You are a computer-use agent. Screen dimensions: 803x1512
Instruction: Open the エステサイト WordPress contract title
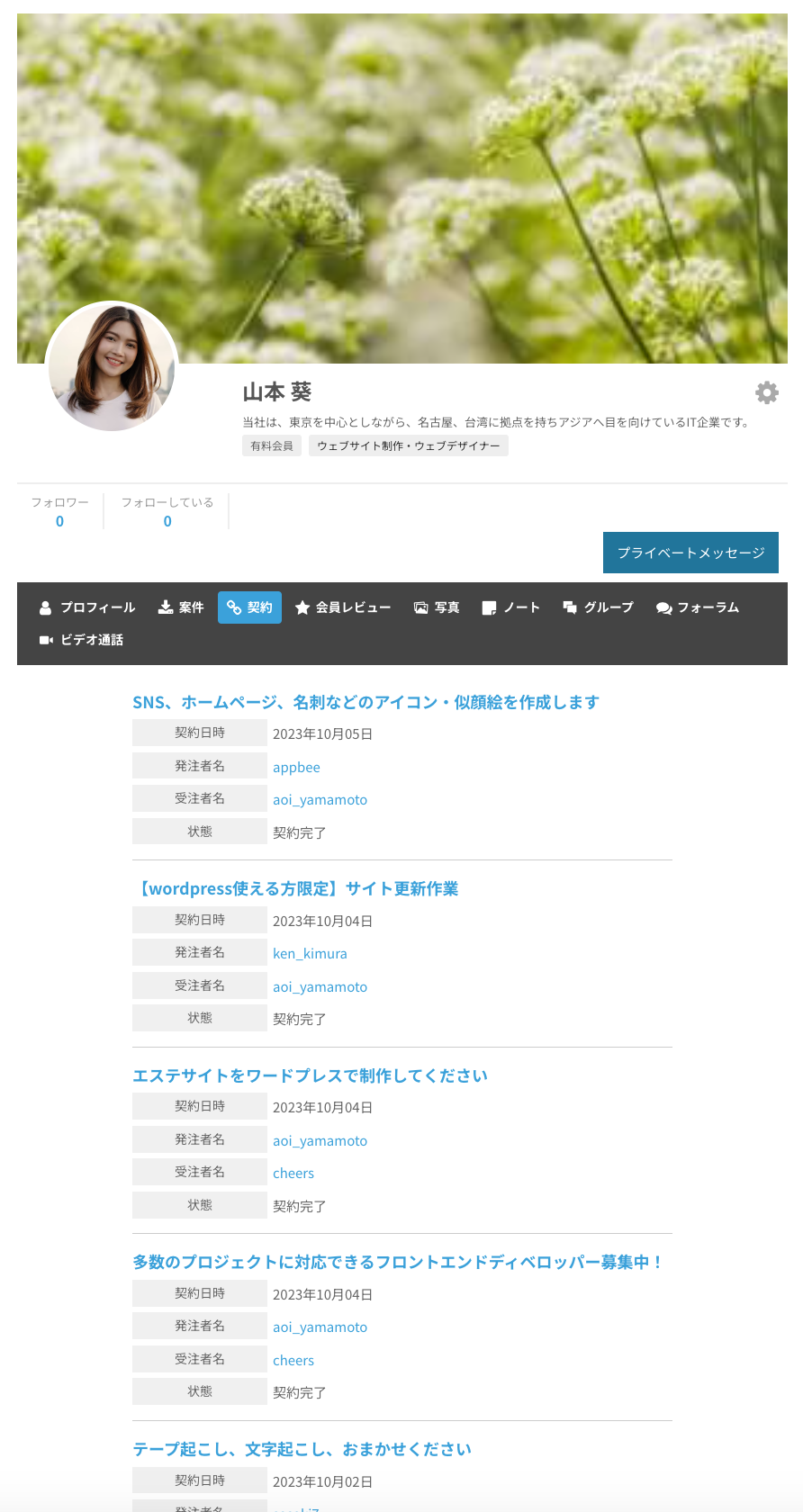[x=310, y=1075]
